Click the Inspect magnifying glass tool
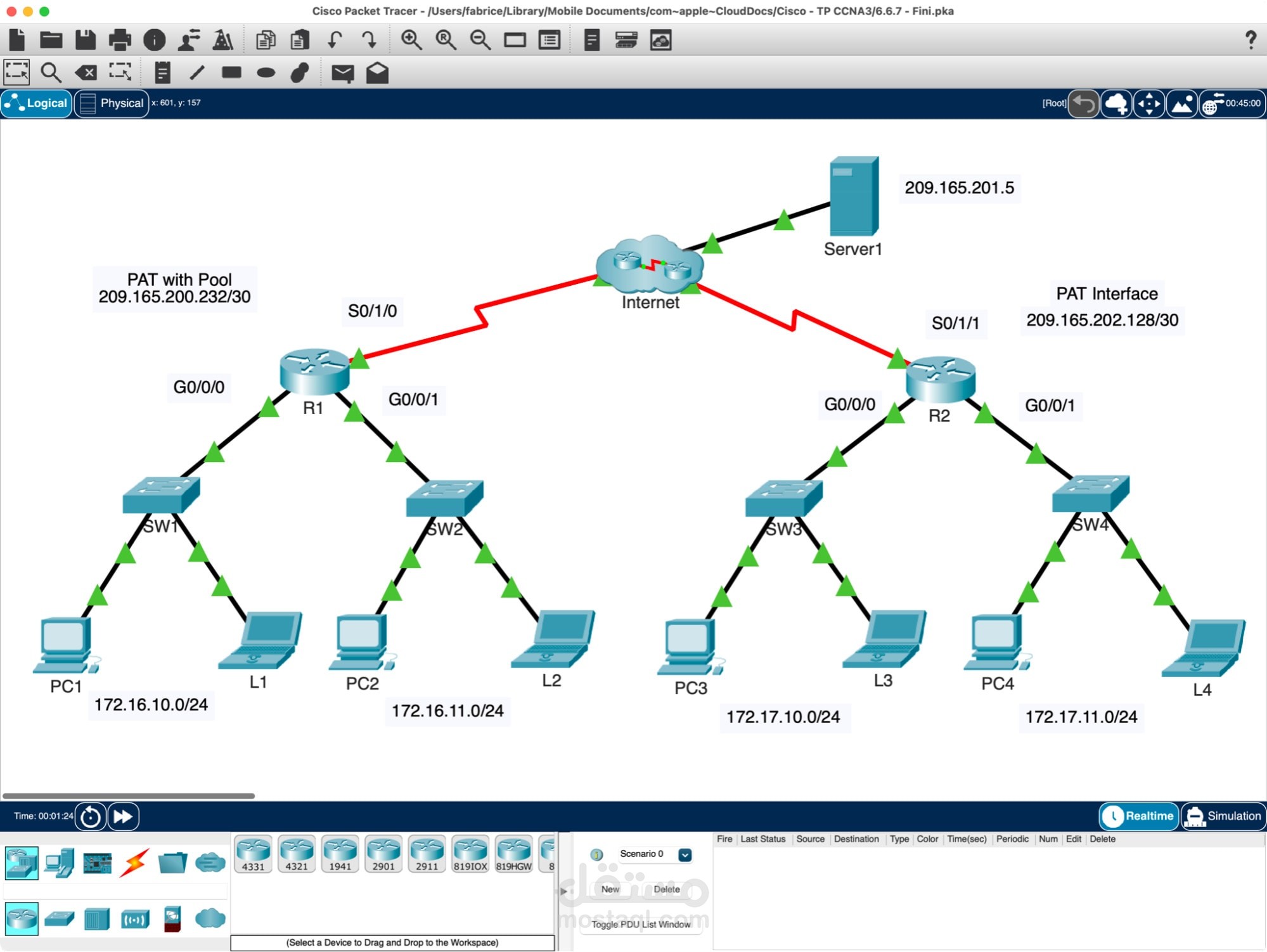1267x952 pixels. (51, 72)
